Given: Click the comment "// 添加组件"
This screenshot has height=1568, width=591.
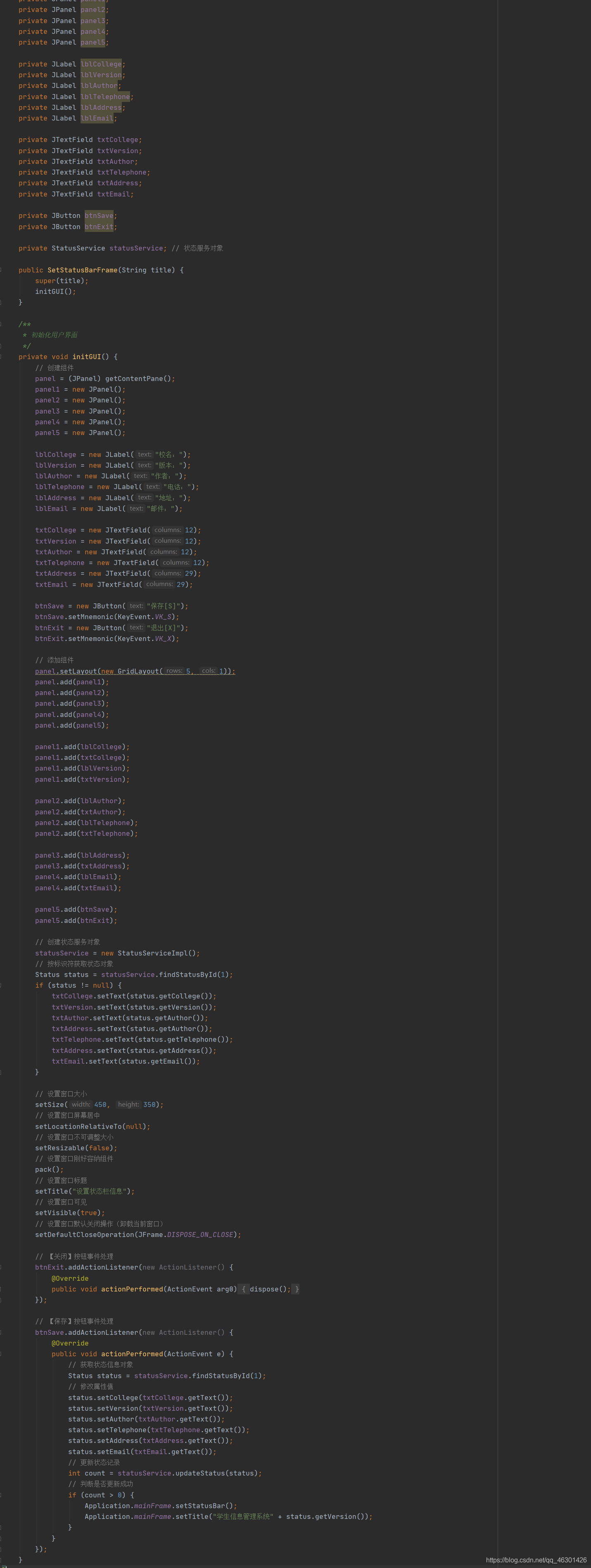Looking at the screenshot, I should pos(54,660).
